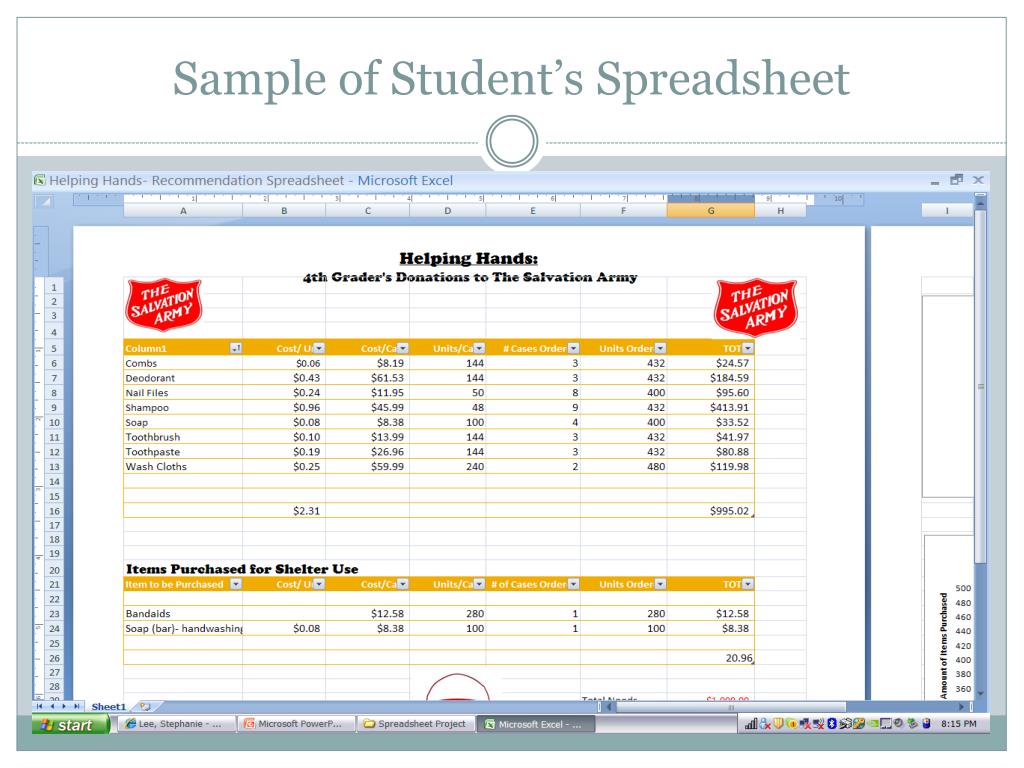Click the $2.31 cell in row 16
This screenshot has width=1024, height=768.
coord(284,511)
